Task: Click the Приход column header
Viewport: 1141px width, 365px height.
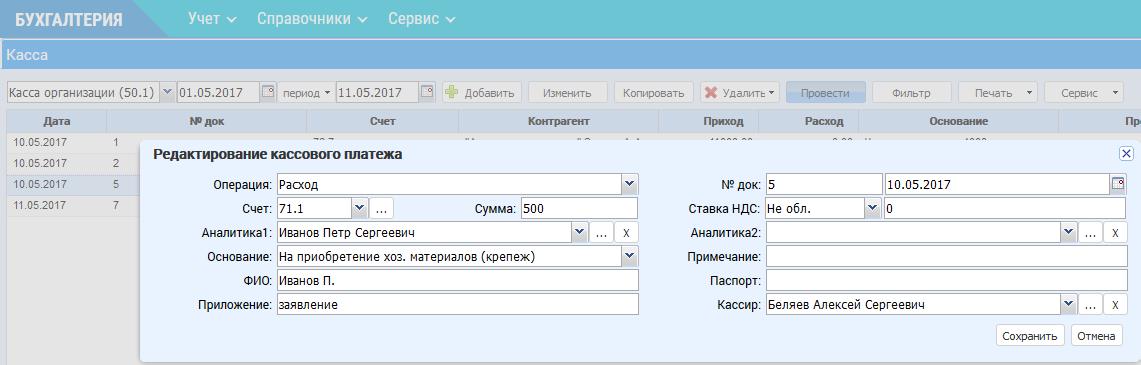Action: click(x=708, y=121)
